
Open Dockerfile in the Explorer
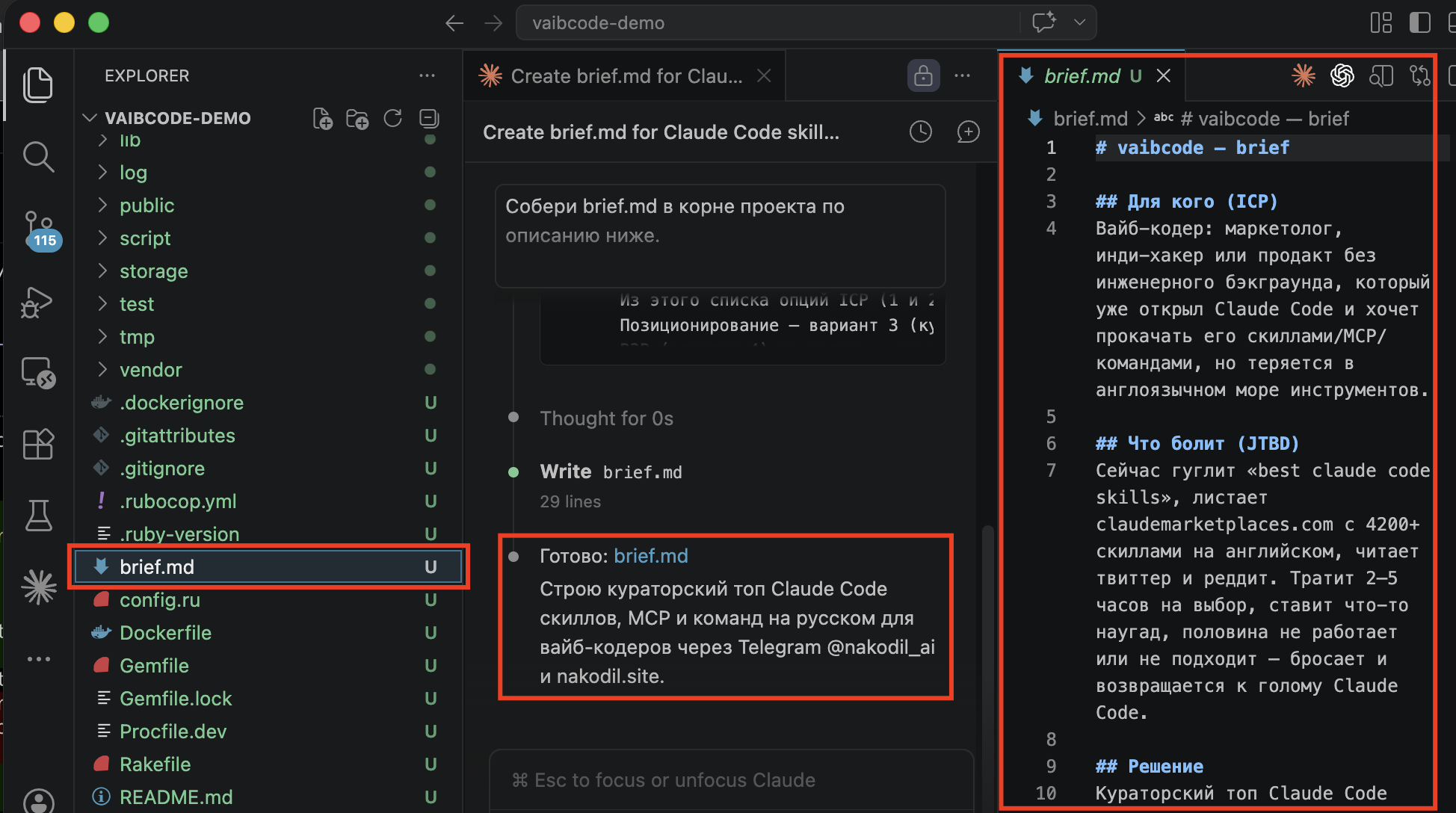270,633
